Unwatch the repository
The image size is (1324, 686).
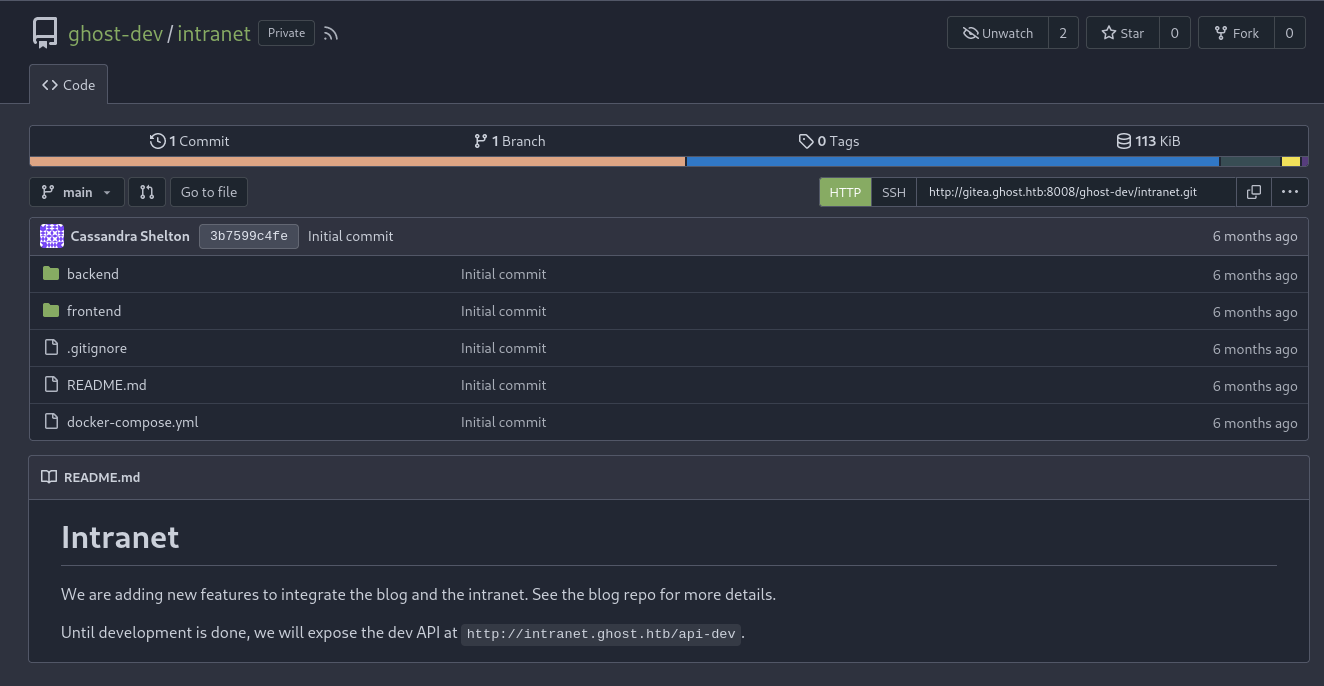point(998,33)
